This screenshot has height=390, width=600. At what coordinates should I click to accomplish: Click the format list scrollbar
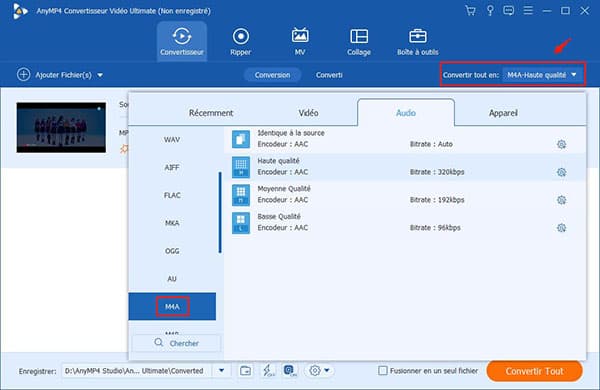220,213
